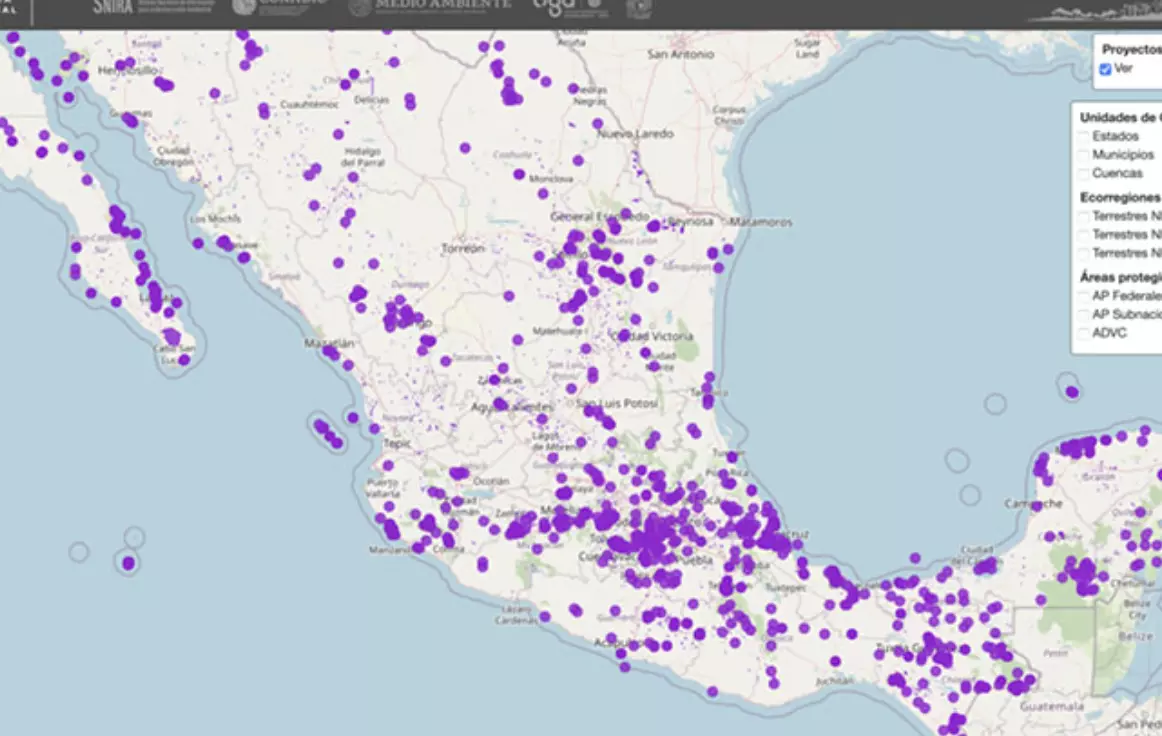This screenshot has height=736, width=1162.
Task: Select the purple marker in the Gulf of Mexico
Action: coord(1072,392)
